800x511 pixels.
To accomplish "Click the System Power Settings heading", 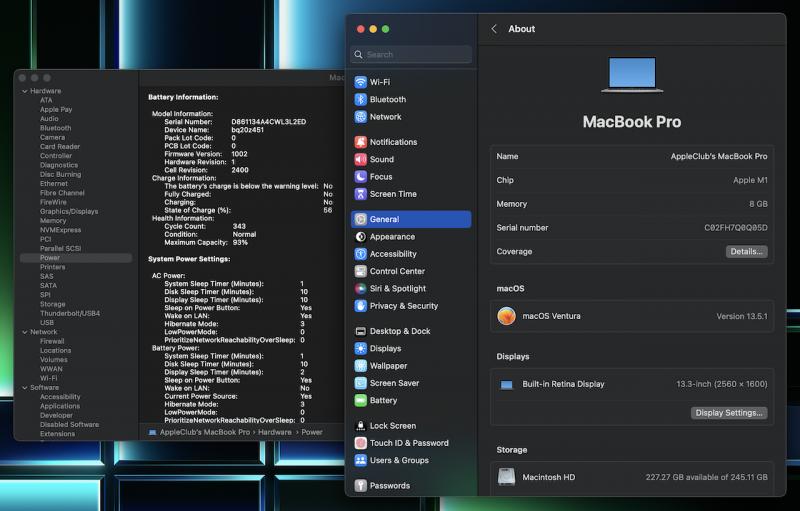I will tap(189, 259).
